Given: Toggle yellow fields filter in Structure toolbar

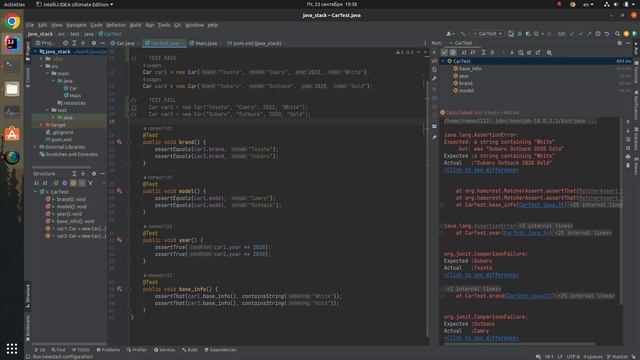Looking at the screenshot, I should pyautogui.click(x=73, y=183).
